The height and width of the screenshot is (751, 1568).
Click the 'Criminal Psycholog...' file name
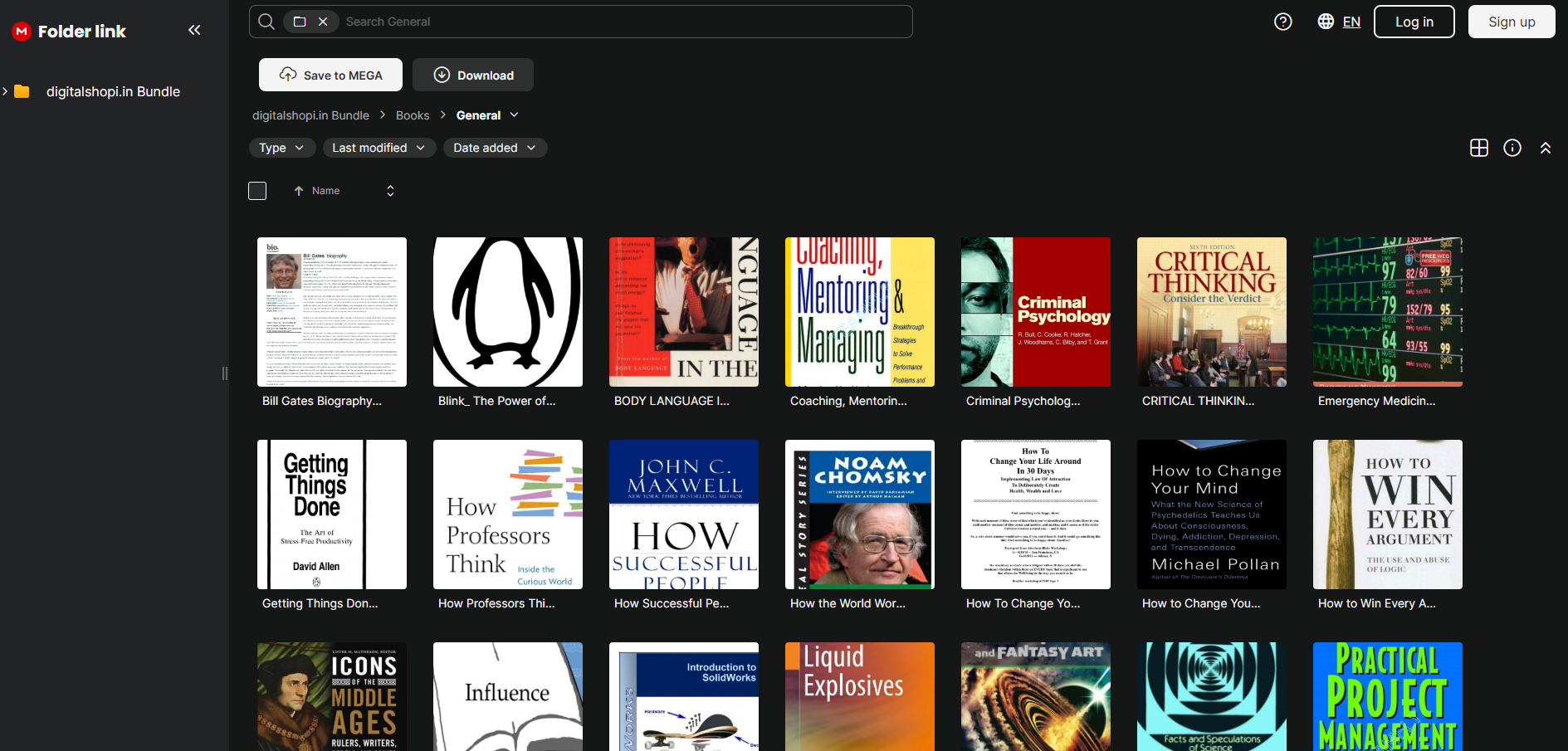(1023, 401)
